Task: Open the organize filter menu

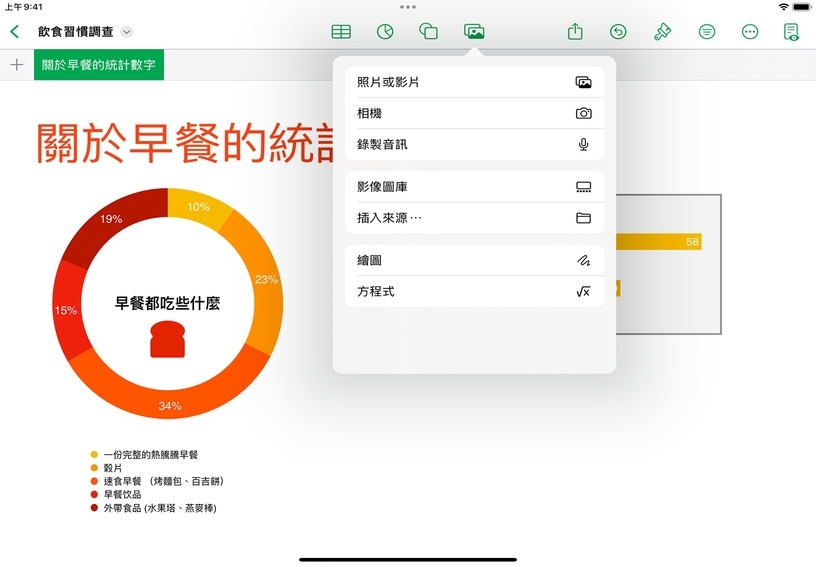Action: click(x=707, y=32)
